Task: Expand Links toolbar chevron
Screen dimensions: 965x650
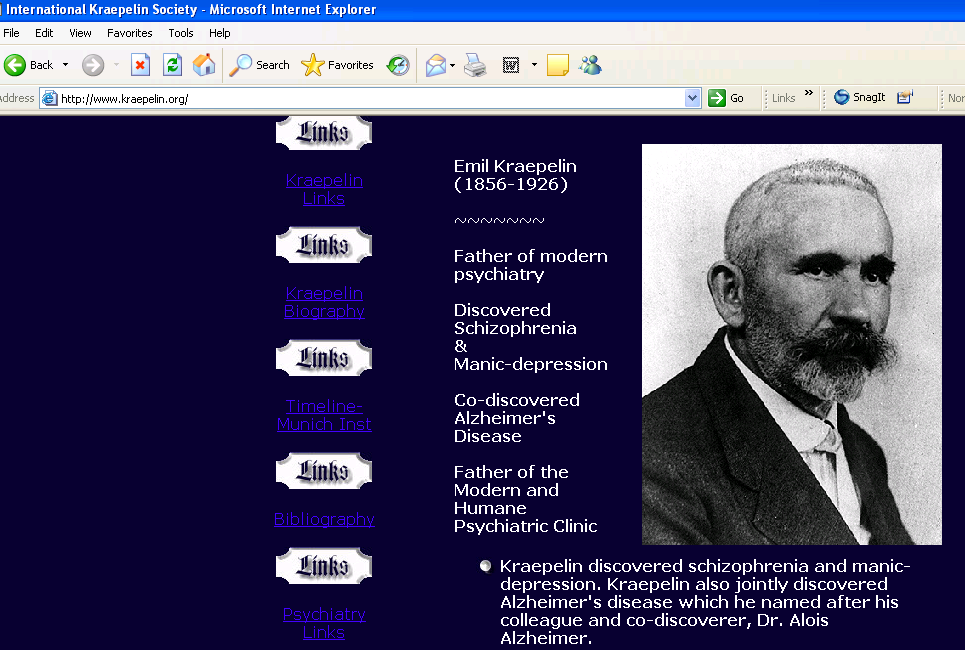Action: click(809, 93)
